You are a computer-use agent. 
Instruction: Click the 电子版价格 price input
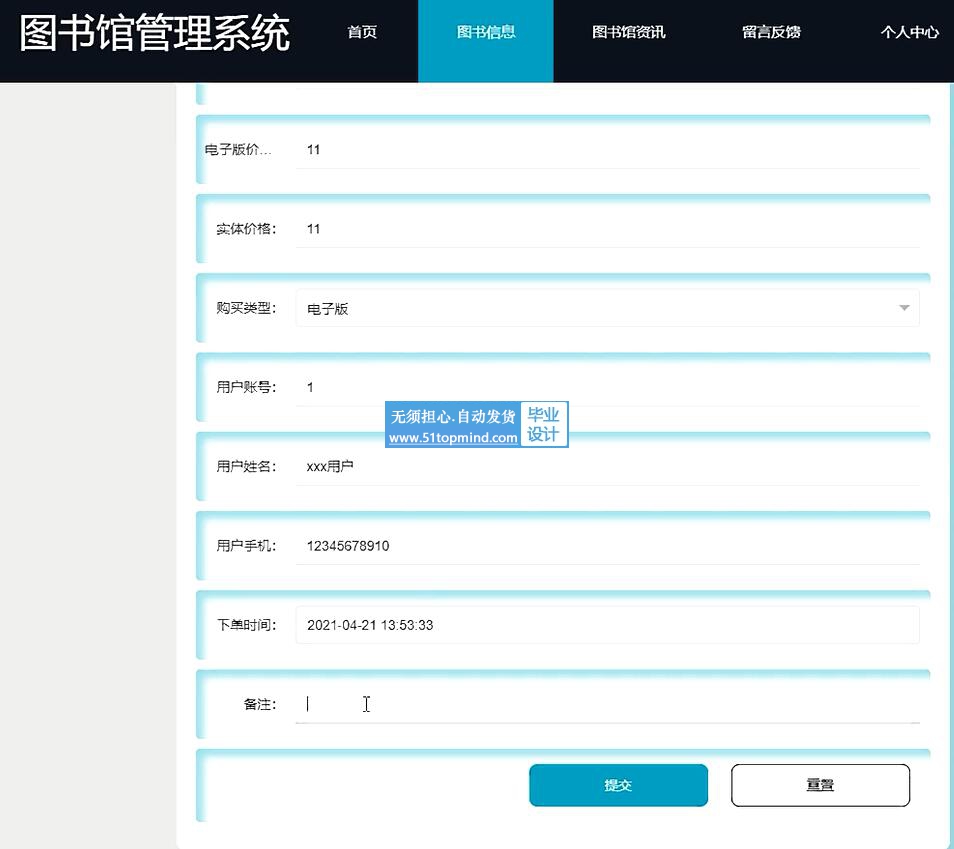point(607,150)
